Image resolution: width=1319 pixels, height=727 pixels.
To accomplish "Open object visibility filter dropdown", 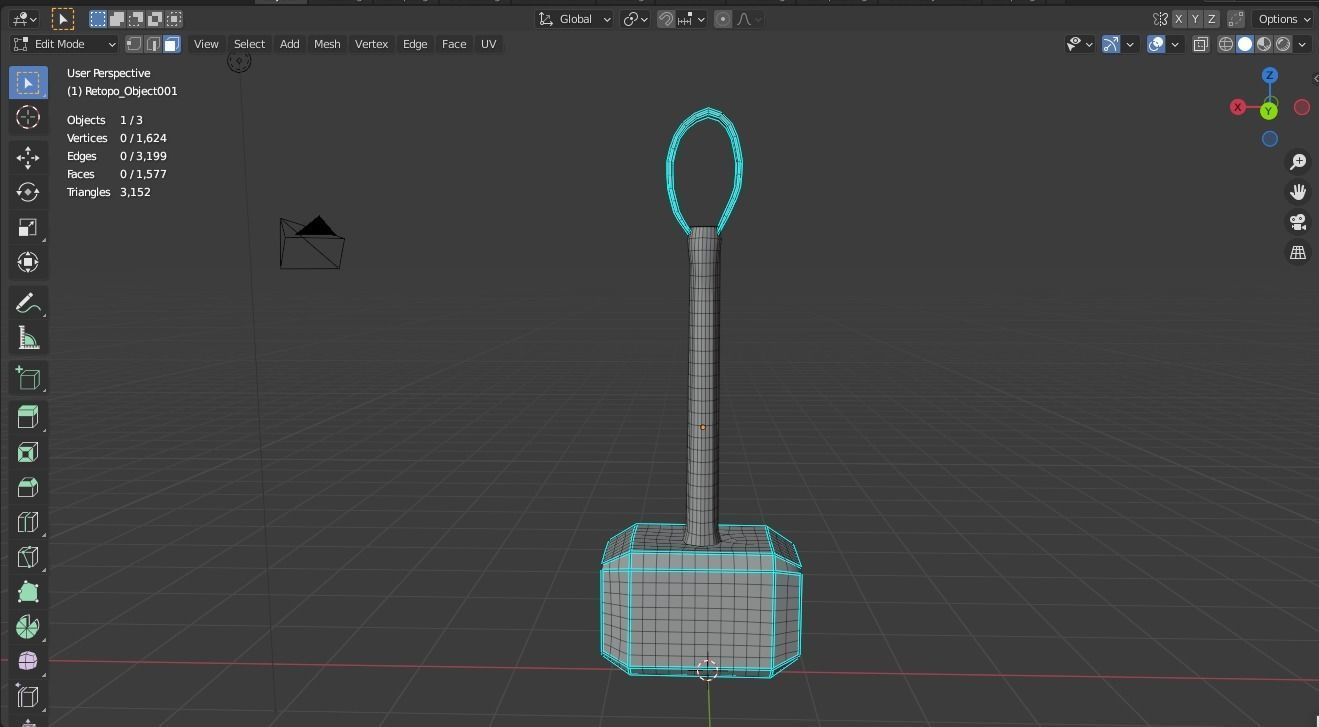I will point(1079,44).
